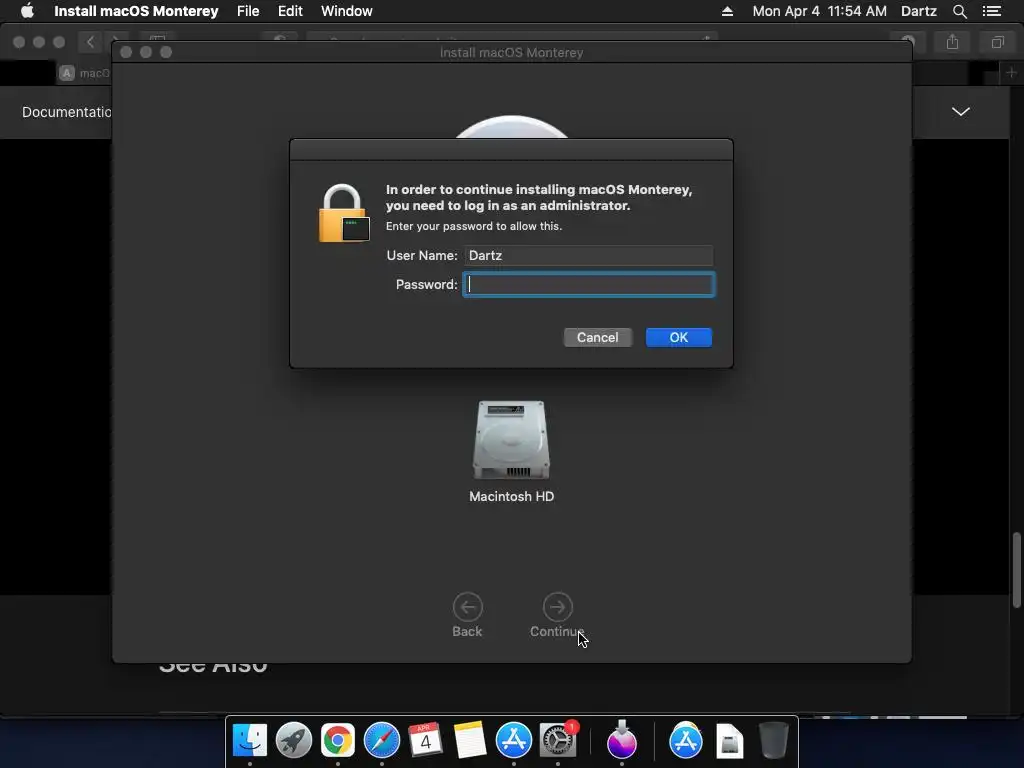The width and height of the screenshot is (1024, 768).
Task: Cancel the administrator login dialog
Action: pyautogui.click(x=598, y=338)
